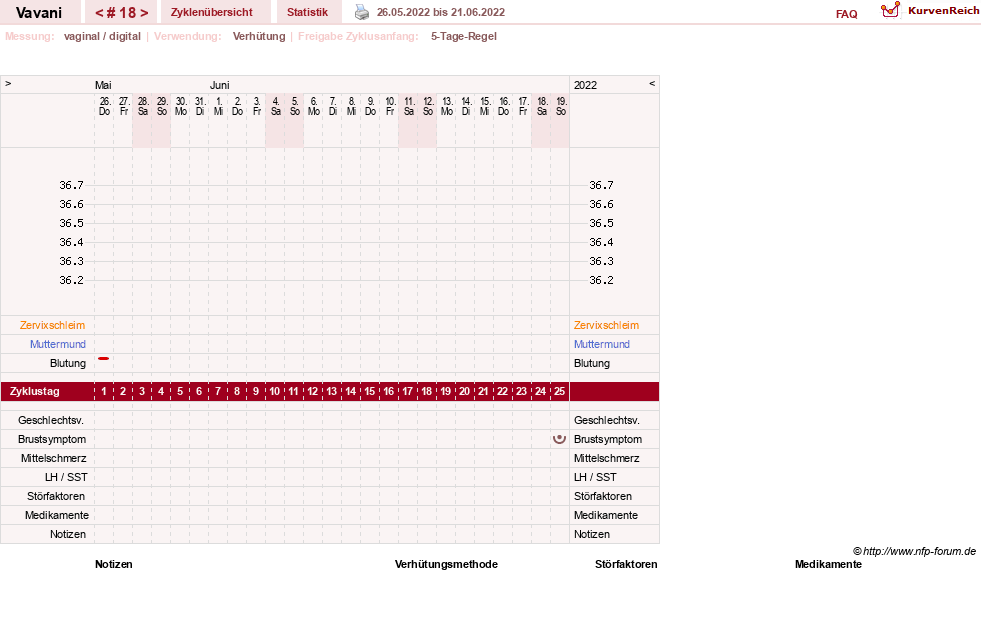Select the '4. Sa' date column header

click(276, 106)
